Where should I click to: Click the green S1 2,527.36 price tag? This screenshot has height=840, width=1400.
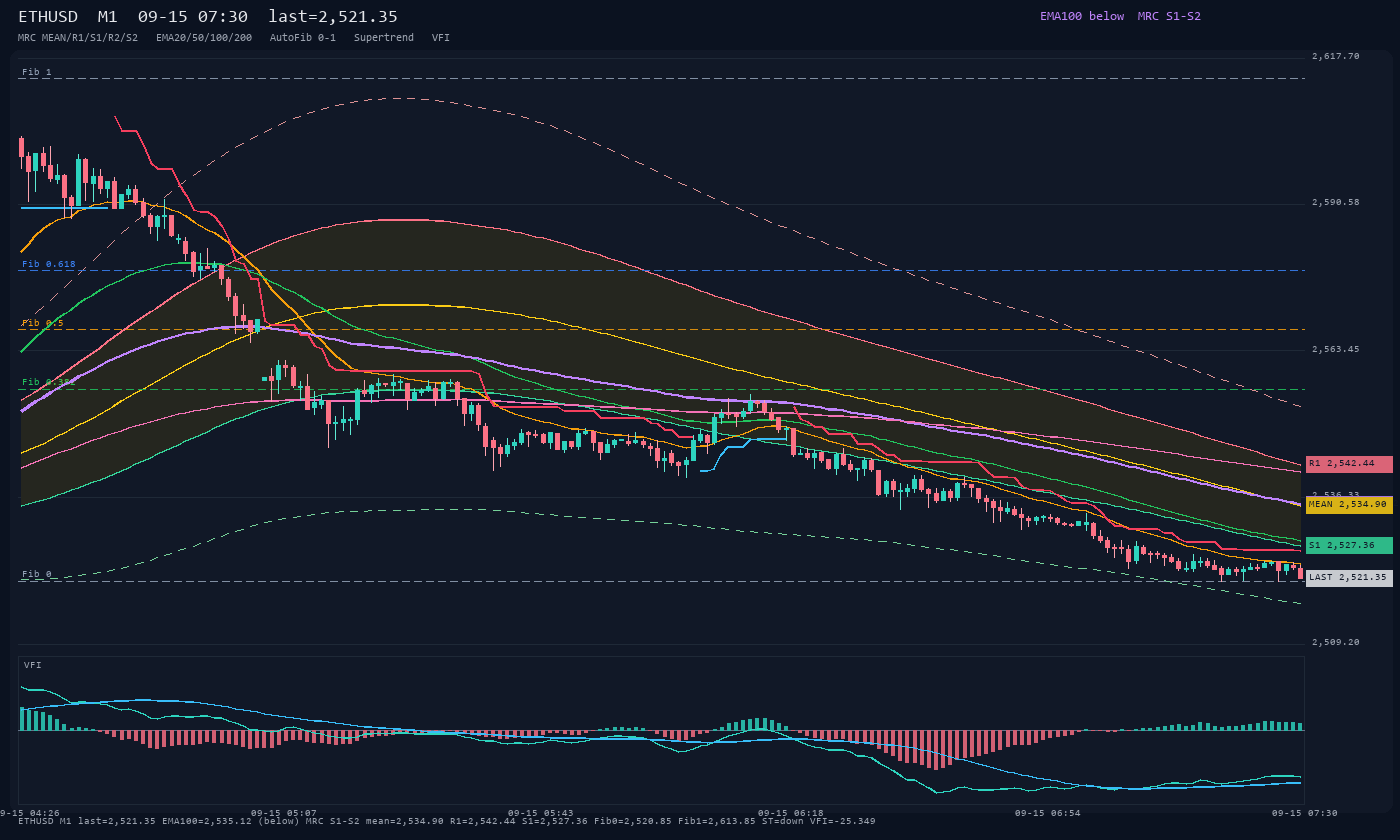coord(1349,545)
